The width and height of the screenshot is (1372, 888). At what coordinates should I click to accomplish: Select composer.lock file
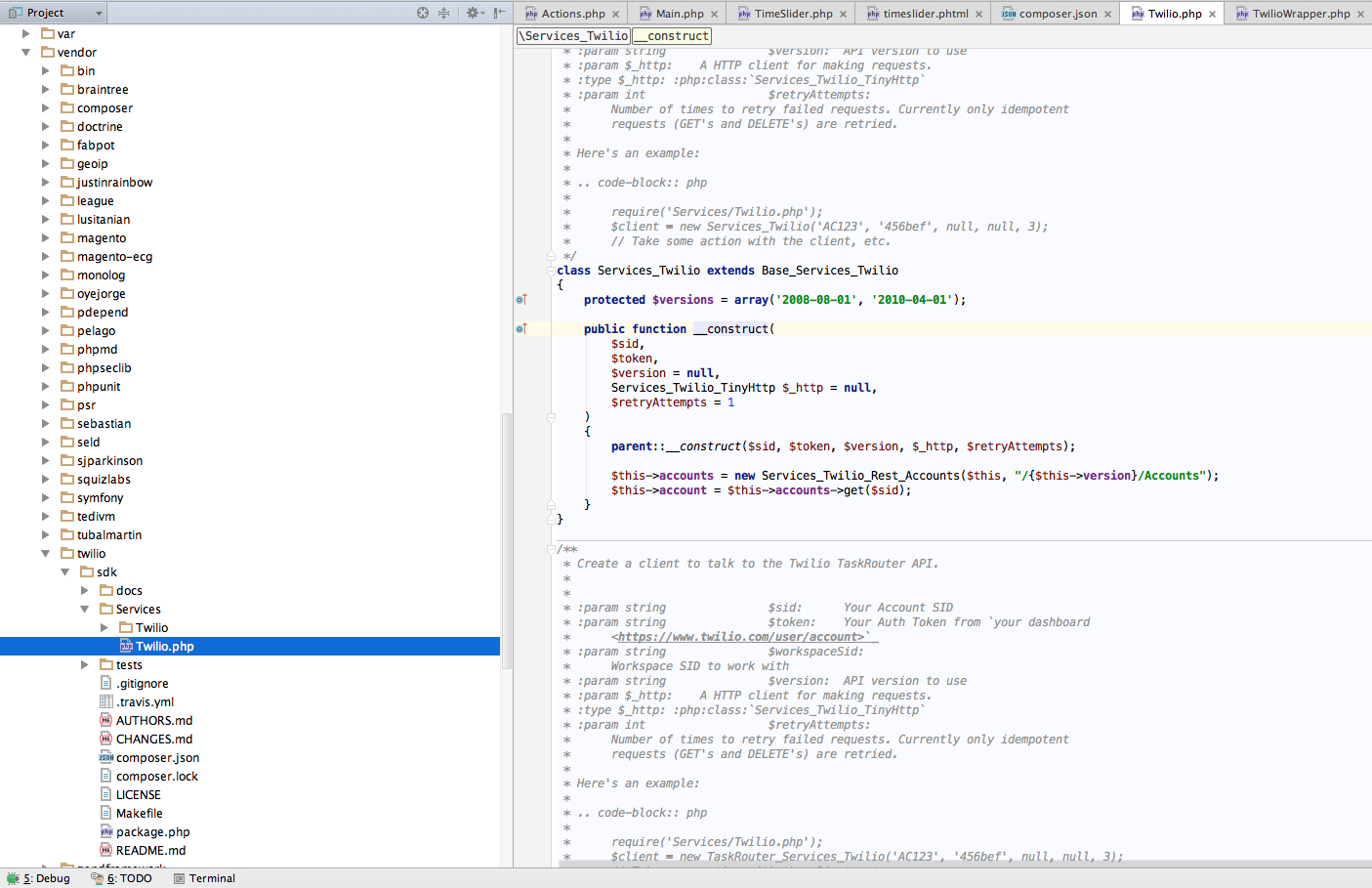[x=156, y=777]
